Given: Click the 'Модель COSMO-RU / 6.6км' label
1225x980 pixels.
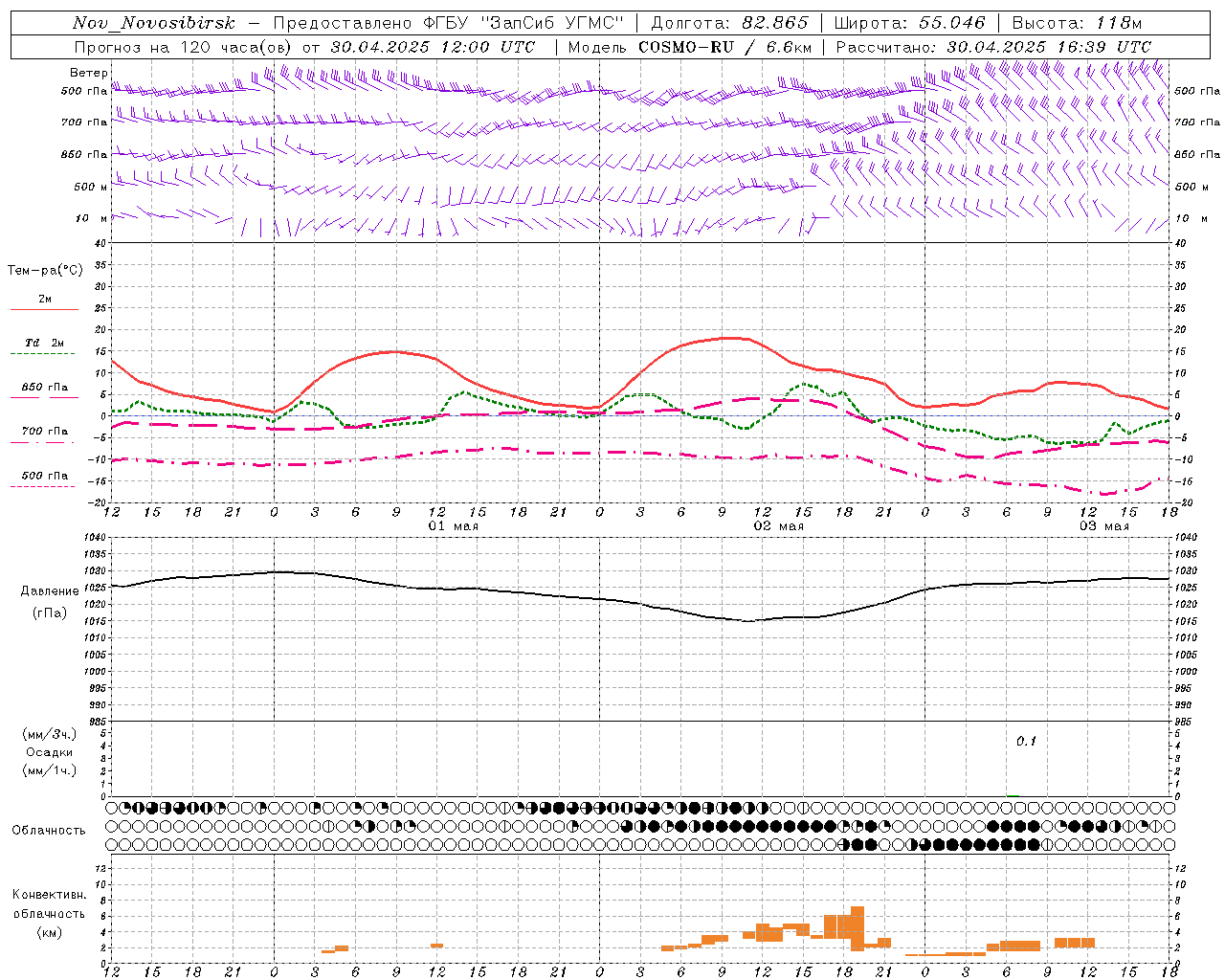Looking at the screenshot, I should [690, 47].
